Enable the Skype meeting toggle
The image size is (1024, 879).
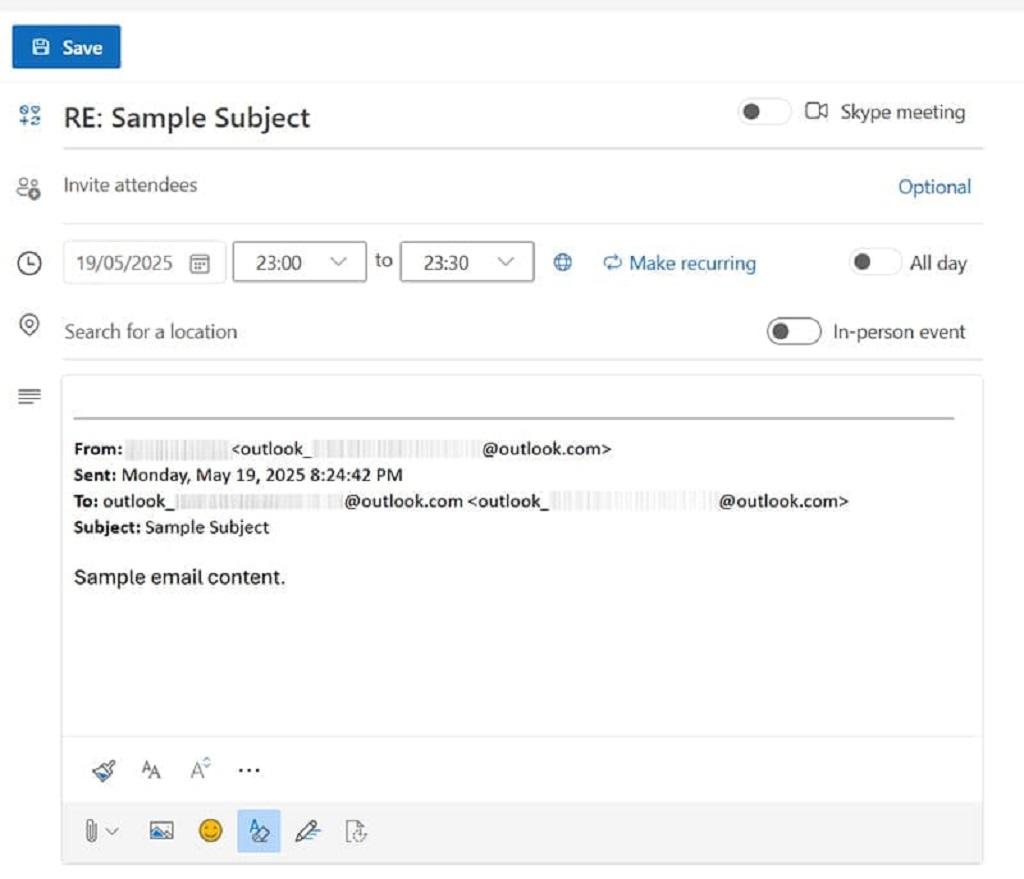coord(764,112)
